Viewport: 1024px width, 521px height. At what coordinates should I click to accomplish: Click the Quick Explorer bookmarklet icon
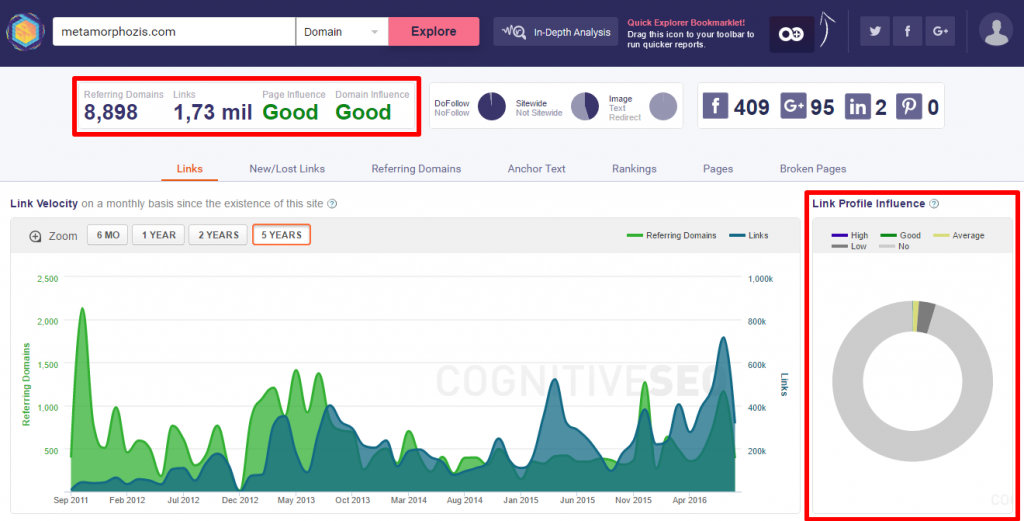click(792, 34)
